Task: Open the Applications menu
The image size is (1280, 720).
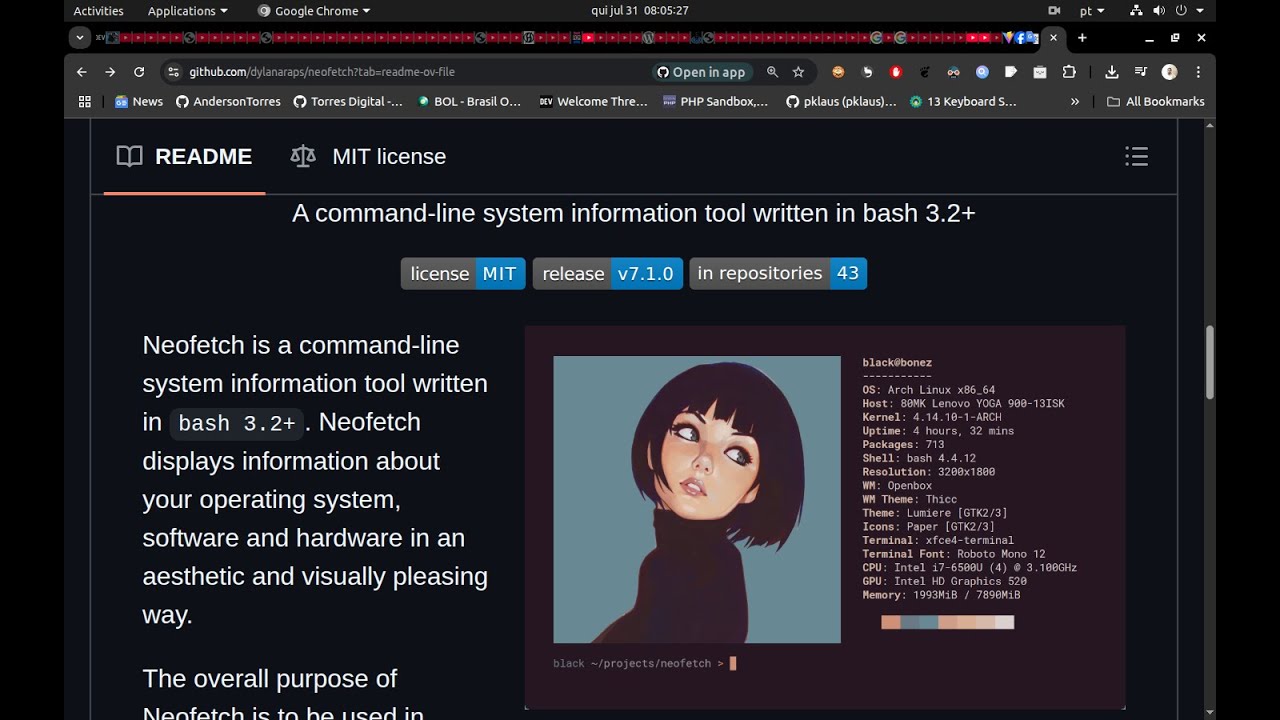Action: 187,11
